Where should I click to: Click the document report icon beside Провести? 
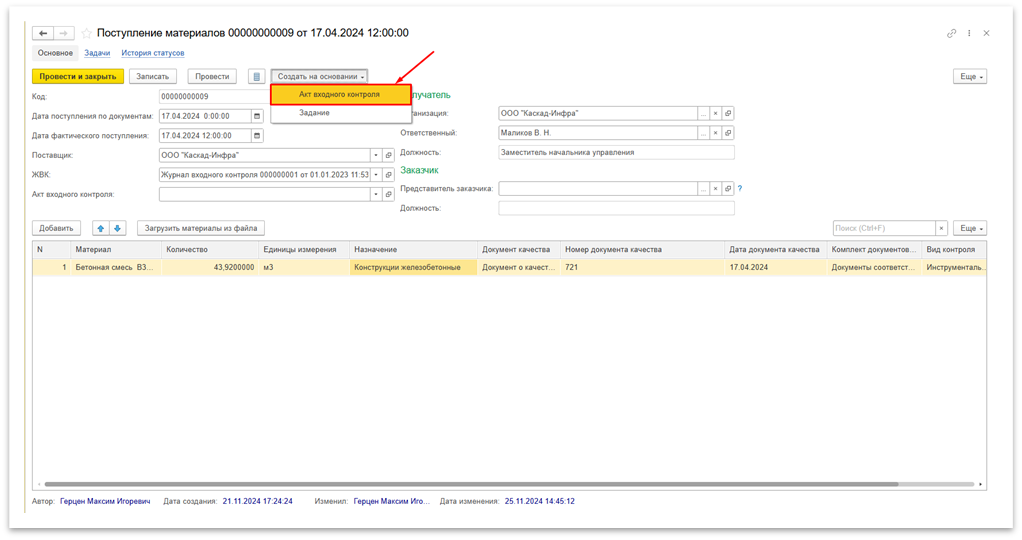click(256, 76)
